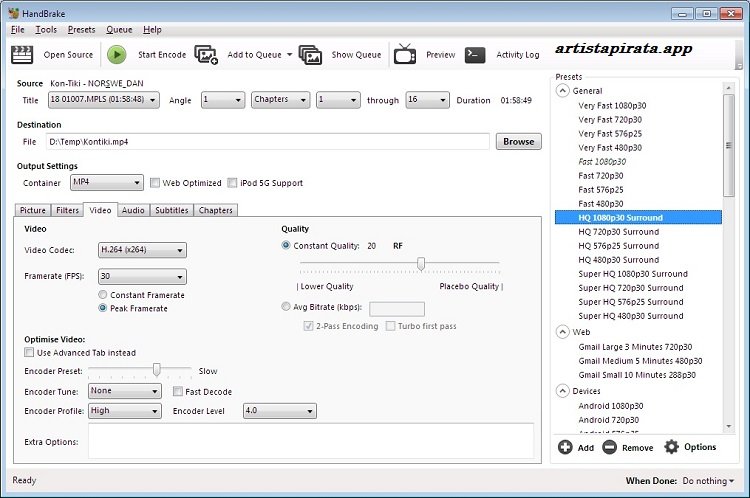The width and height of the screenshot is (750, 498).
Task: Open the Title dropdown
Action: [x=104, y=100]
